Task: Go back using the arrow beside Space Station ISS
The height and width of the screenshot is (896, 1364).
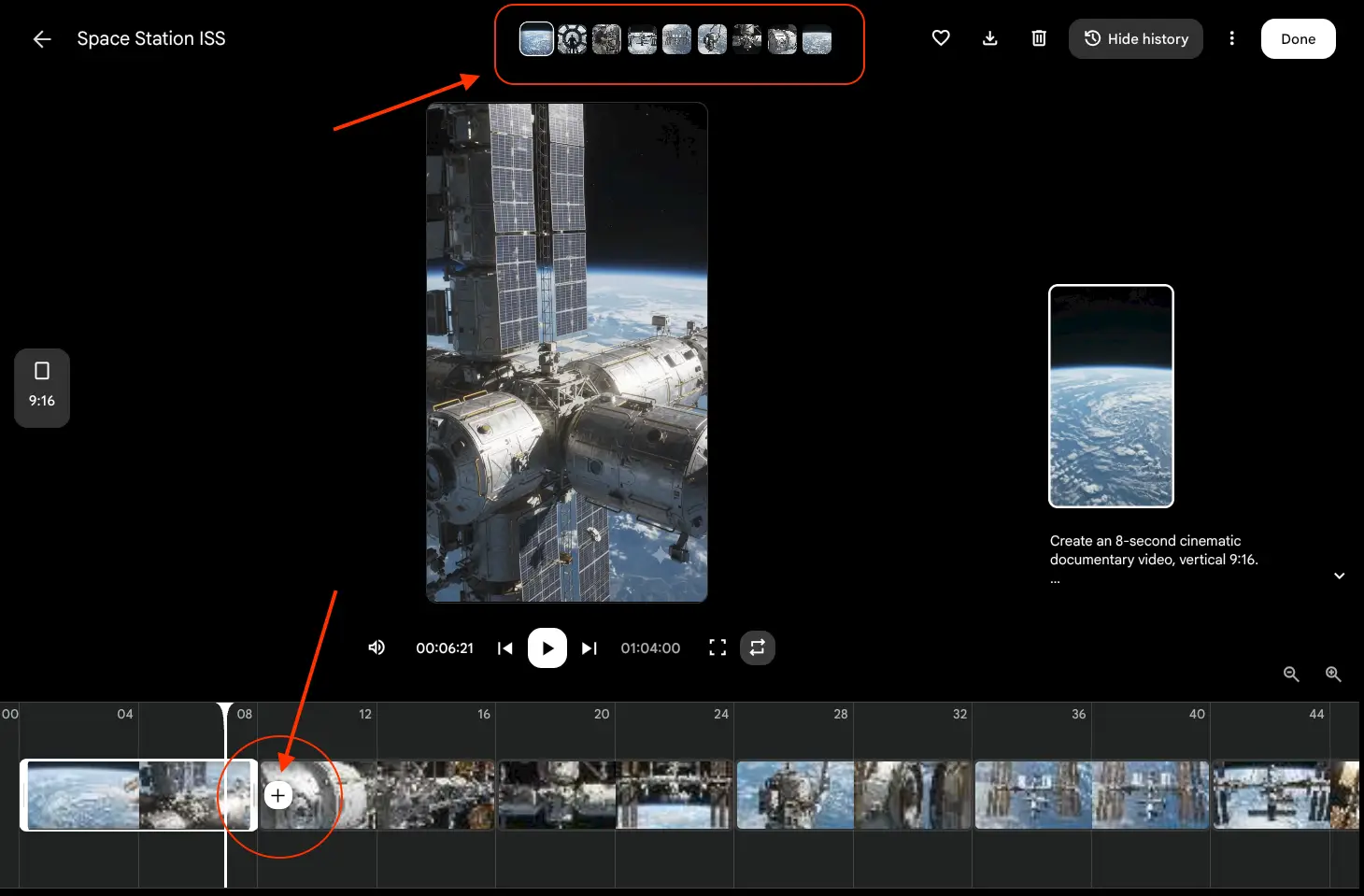Action: click(42, 38)
